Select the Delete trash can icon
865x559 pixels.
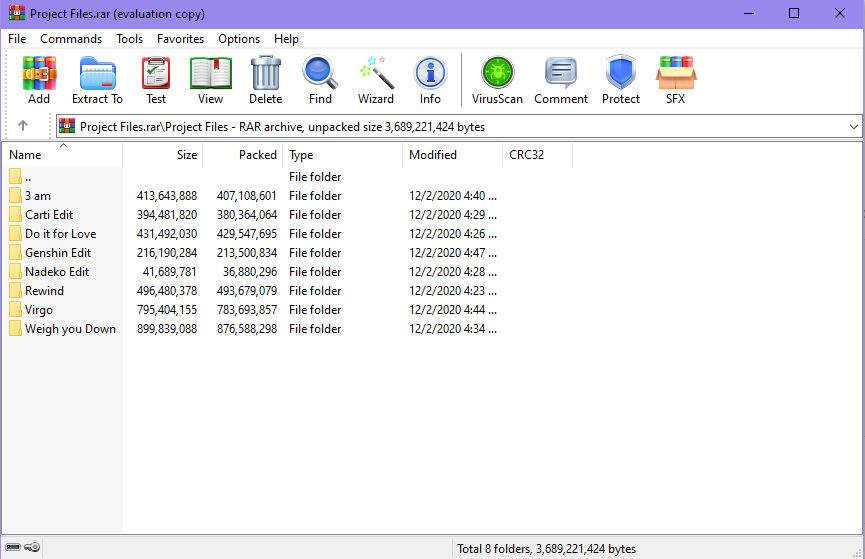click(266, 73)
